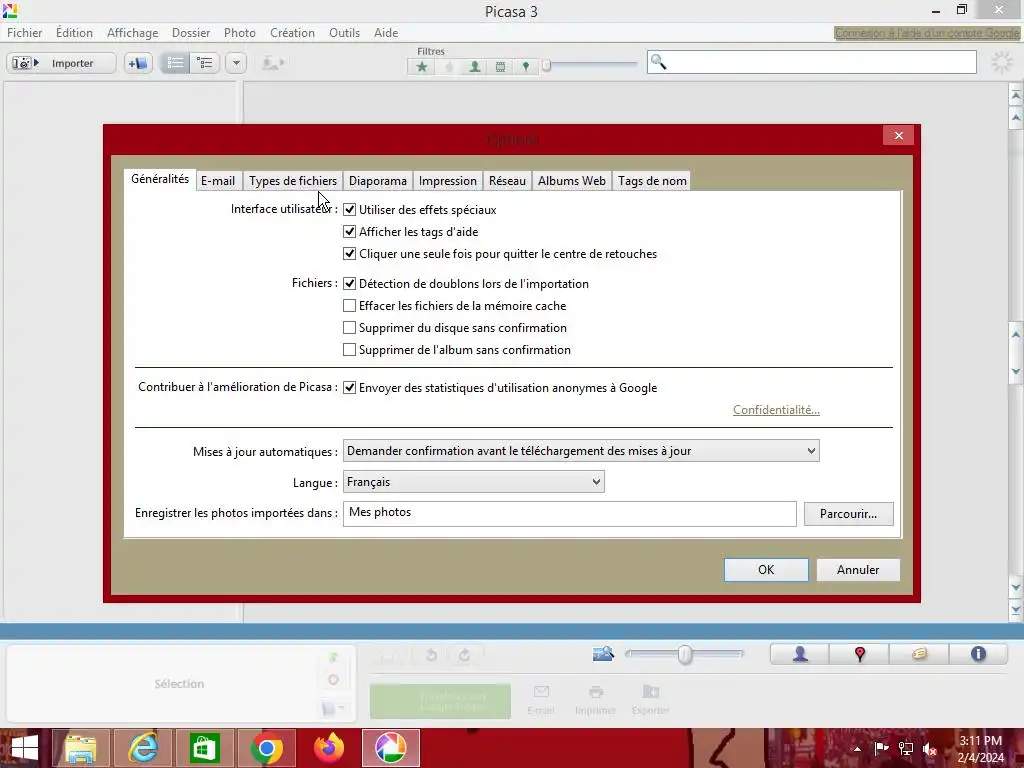Screen dimensions: 1024x768
Task: Switch to the E-mail tab
Action: click(217, 181)
